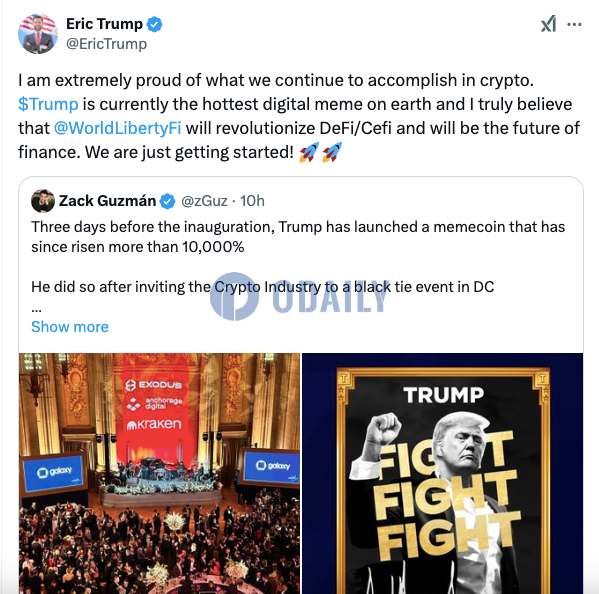Click Eric Trump's blue verified badge

click(x=155, y=24)
